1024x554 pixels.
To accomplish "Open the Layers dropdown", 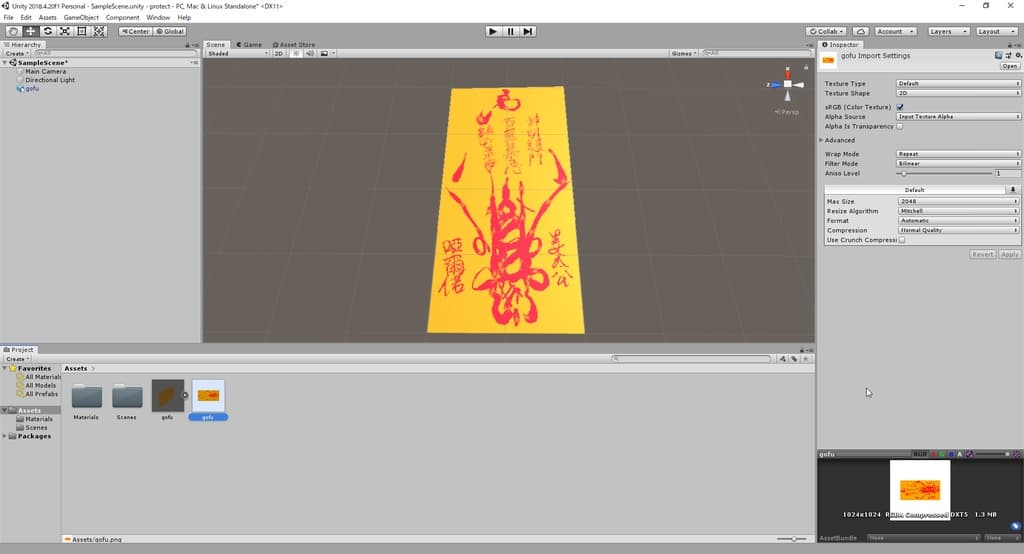I will point(948,31).
